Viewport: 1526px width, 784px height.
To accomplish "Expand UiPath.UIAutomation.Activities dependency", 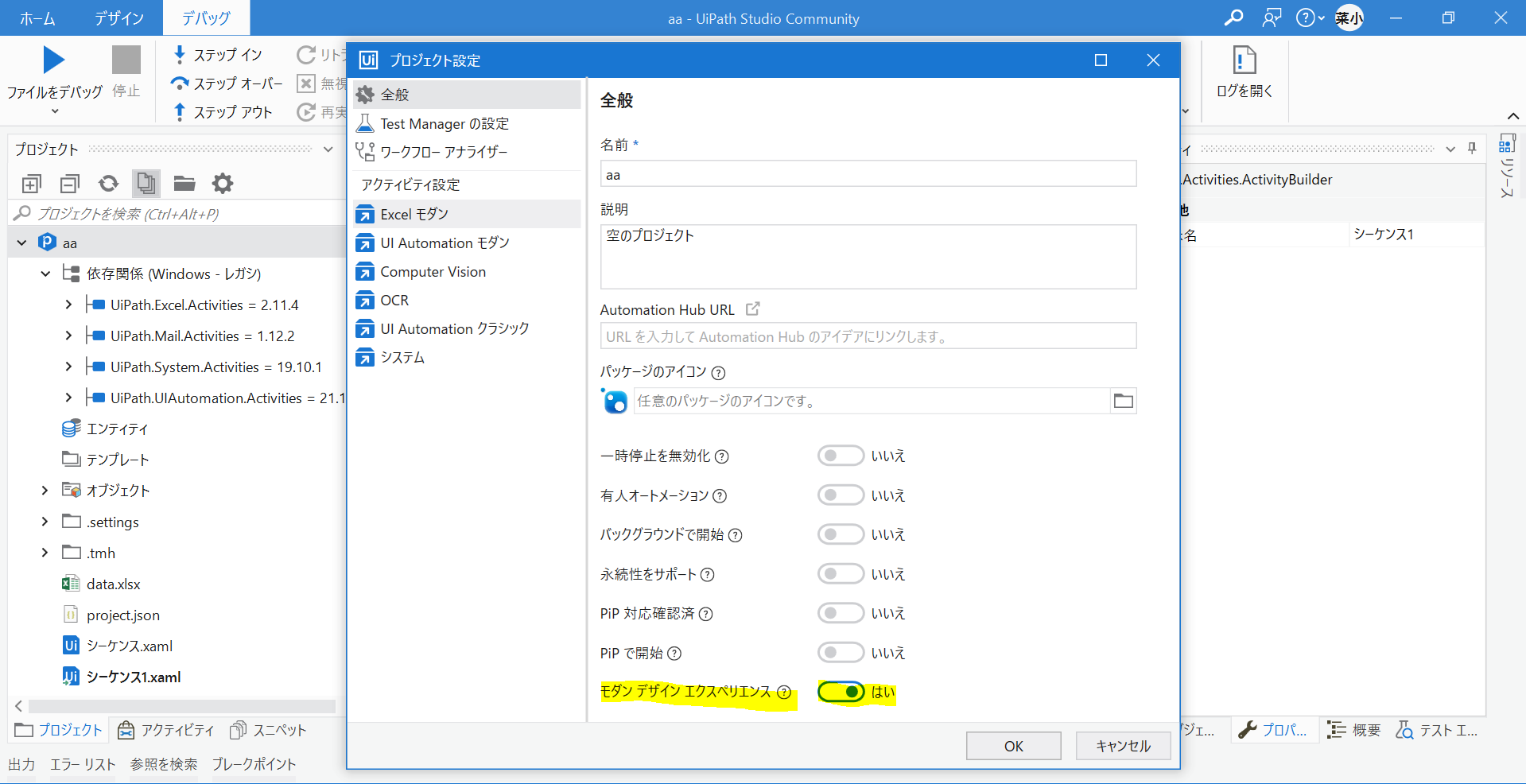I will click(x=68, y=398).
